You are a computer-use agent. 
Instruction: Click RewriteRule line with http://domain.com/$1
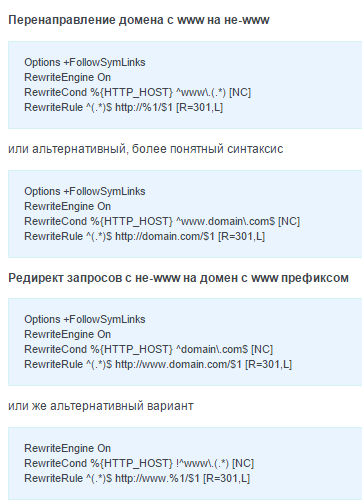pos(144,236)
